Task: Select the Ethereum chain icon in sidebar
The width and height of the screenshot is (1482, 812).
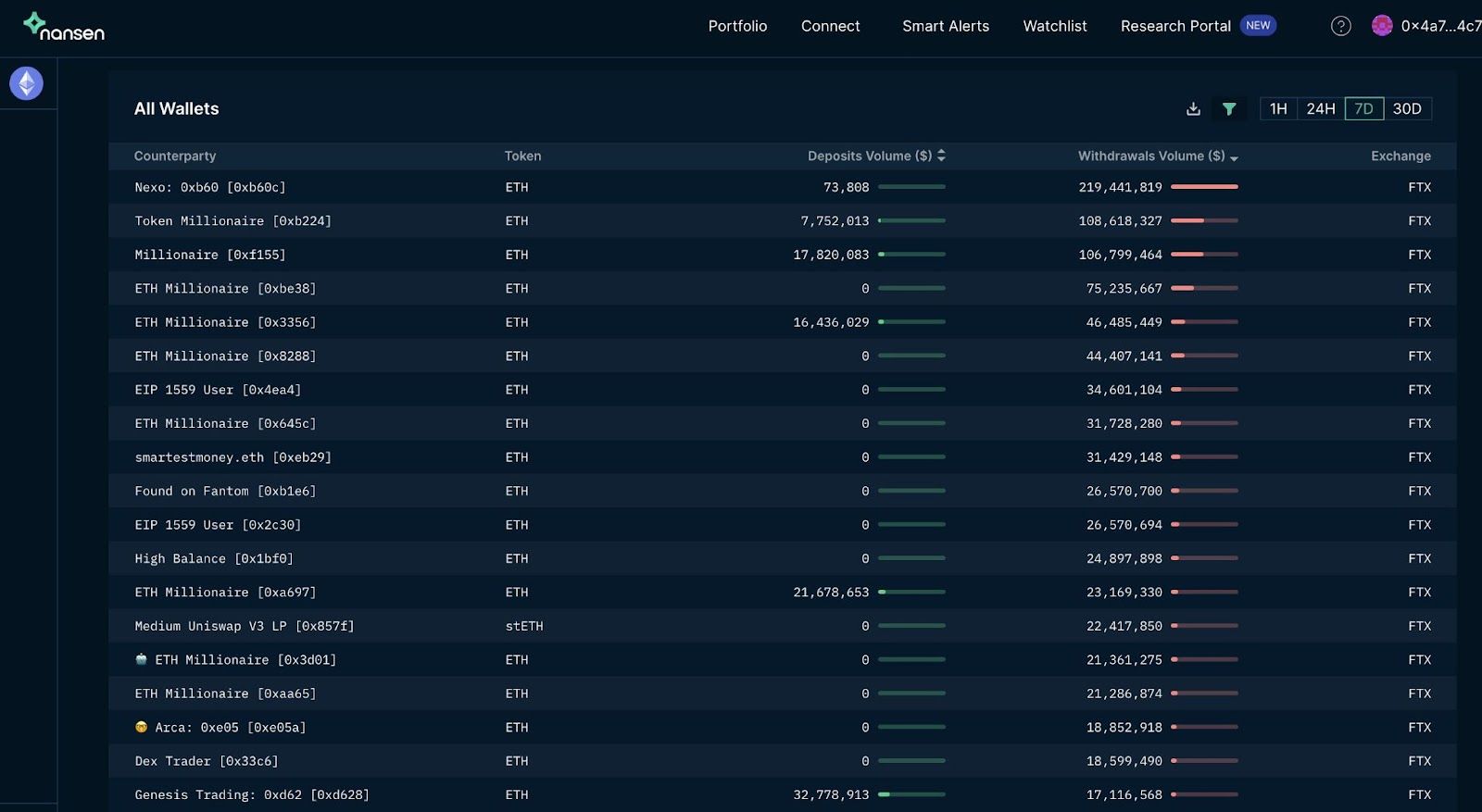Action: pos(26,84)
